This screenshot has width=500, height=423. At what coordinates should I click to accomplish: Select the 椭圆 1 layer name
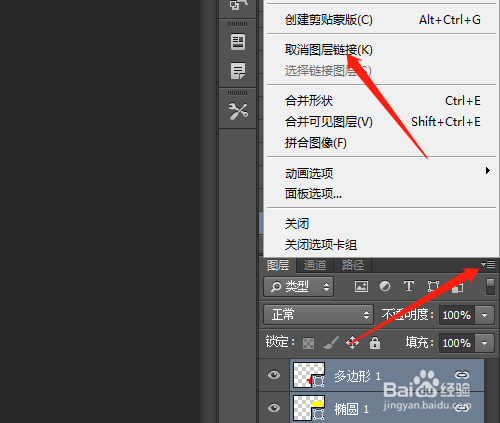pos(352,409)
